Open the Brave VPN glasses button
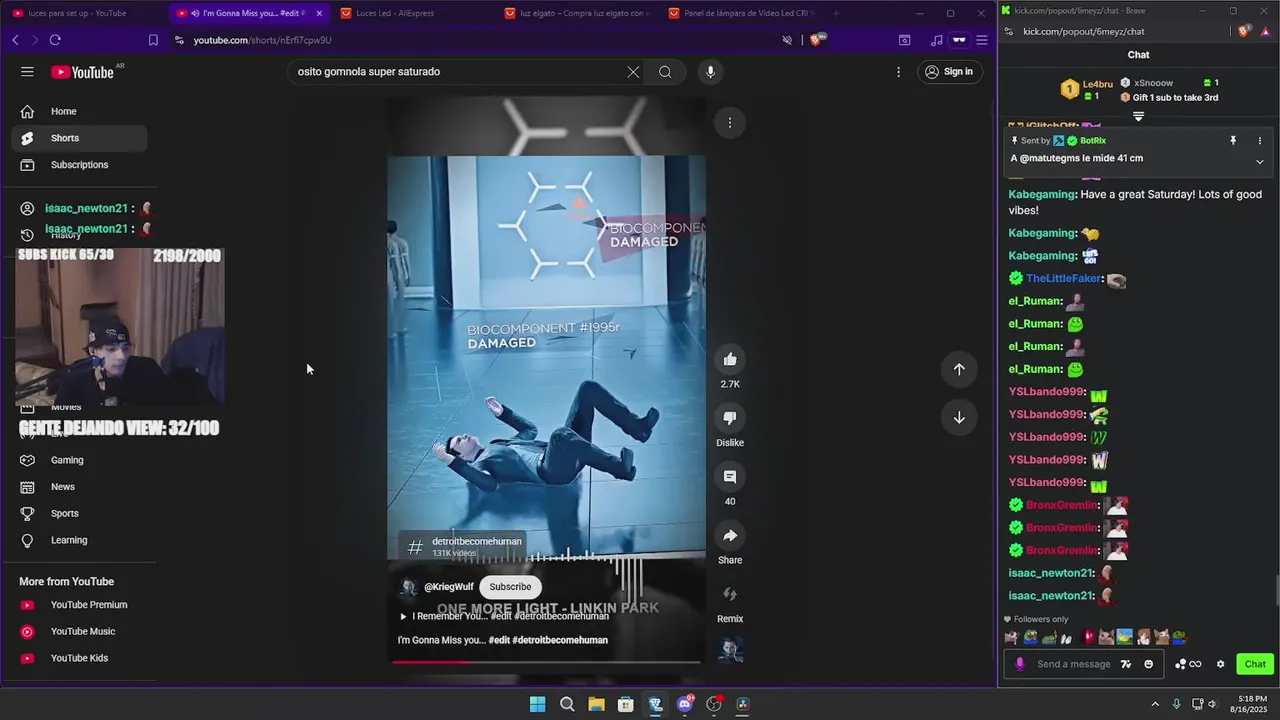The image size is (1280, 720). (x=959, y=40)
